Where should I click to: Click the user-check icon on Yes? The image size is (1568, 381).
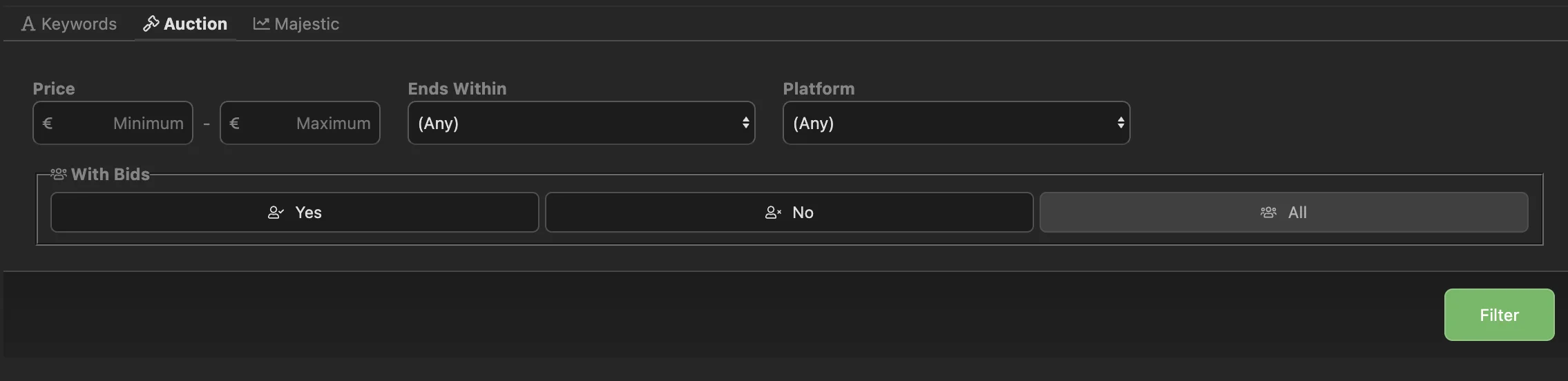[x=276, y=213]
